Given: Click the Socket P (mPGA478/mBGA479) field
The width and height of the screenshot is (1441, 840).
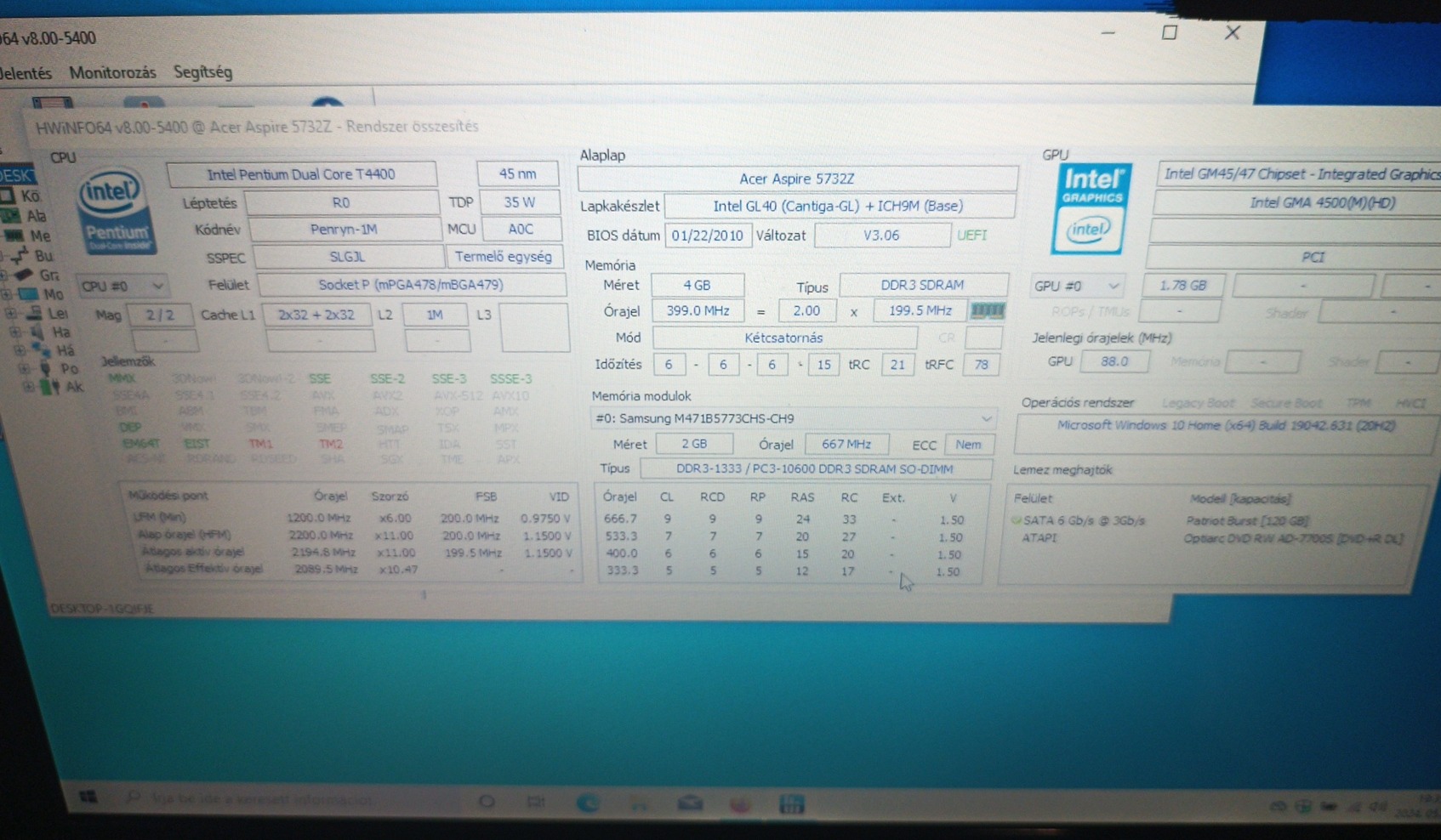Looking at the screenshot, I should (x=412, y=285).
